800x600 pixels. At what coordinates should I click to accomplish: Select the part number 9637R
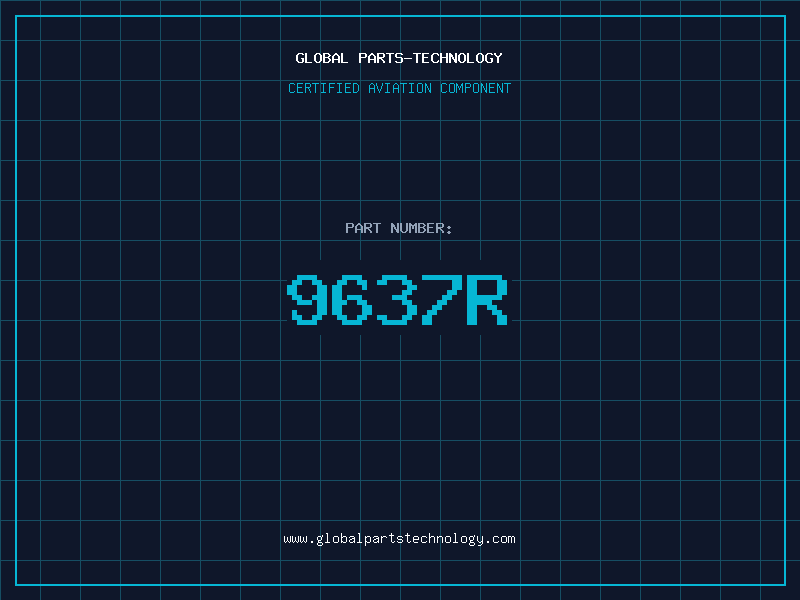coord(397,300)
